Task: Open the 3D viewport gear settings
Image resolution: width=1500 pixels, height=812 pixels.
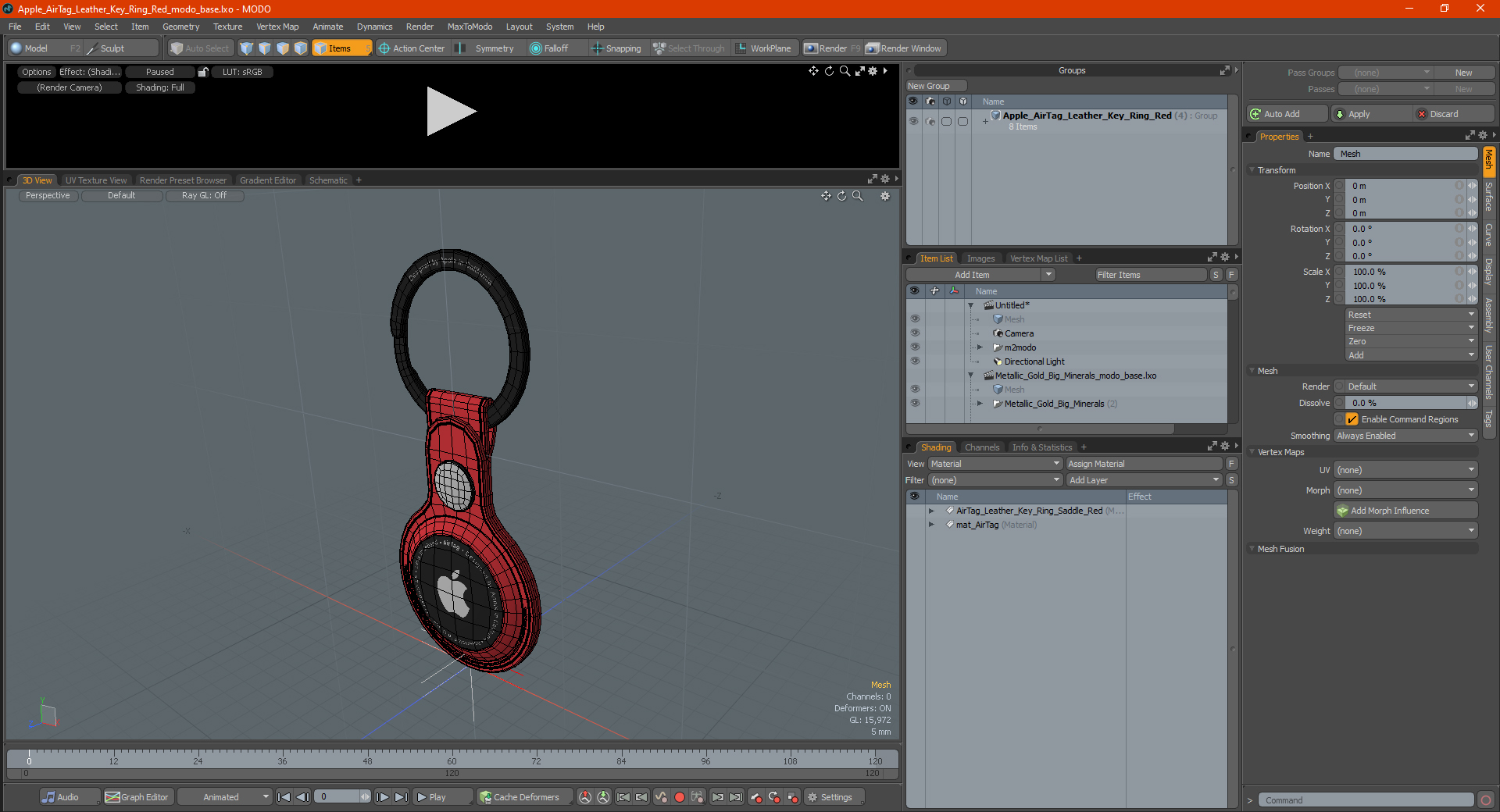Action: point(885,196)
